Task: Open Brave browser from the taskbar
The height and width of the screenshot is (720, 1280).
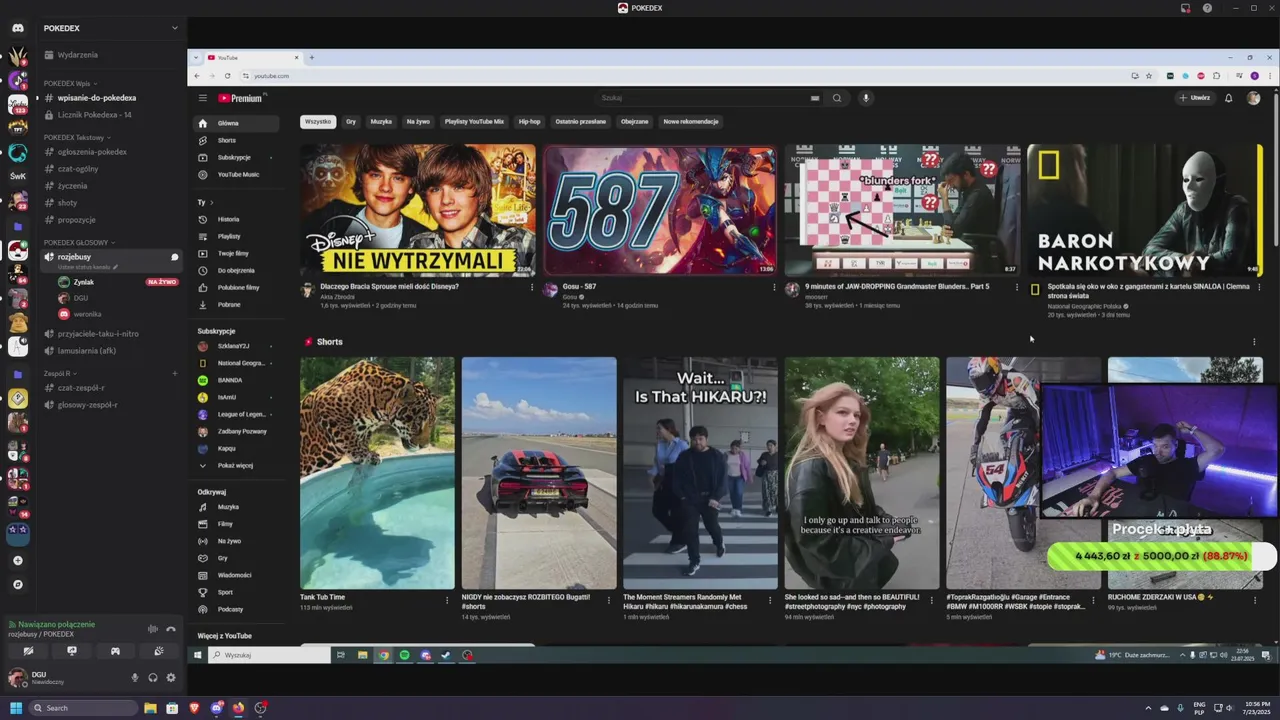Action: [x=194, y=708]
